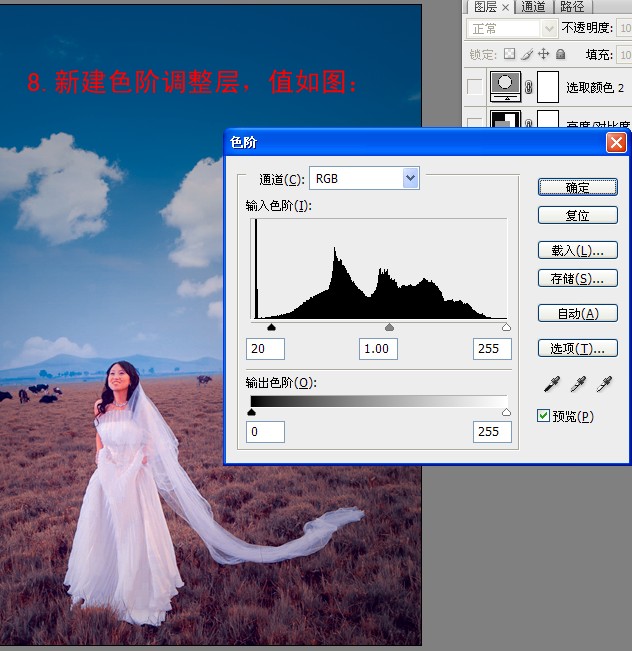Screen dimensions: 632x651
Task: Toggle lock all padlock icon
Action: click(x=561, y=54)
